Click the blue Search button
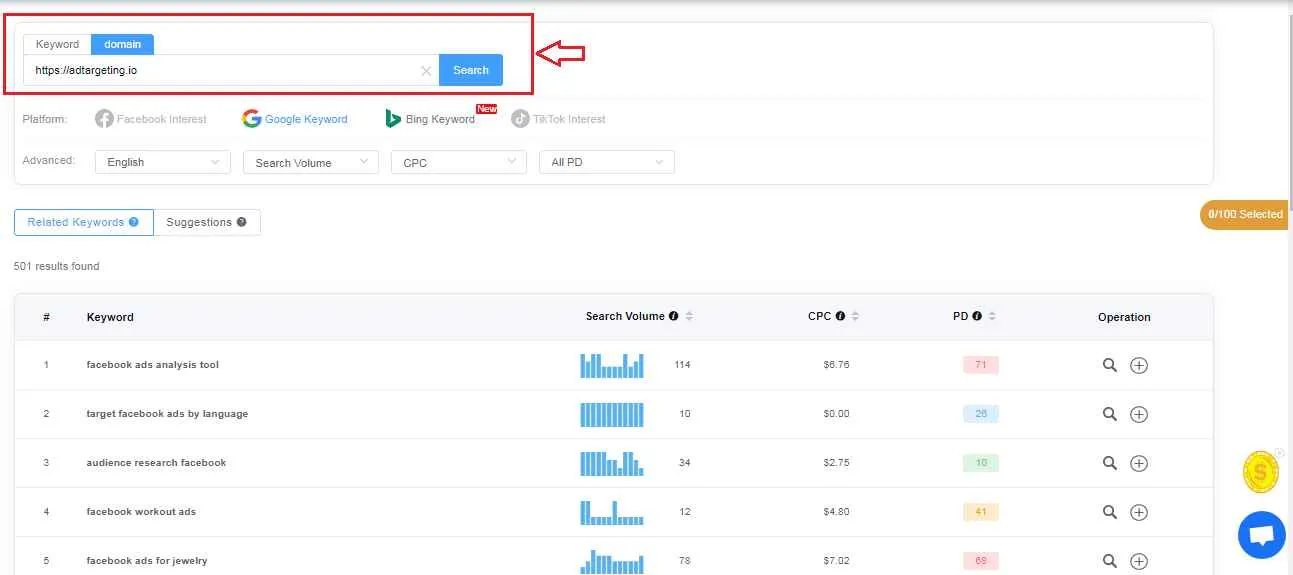The width and height of the screenshot is (1293, 575). click(x=471, y=70)
